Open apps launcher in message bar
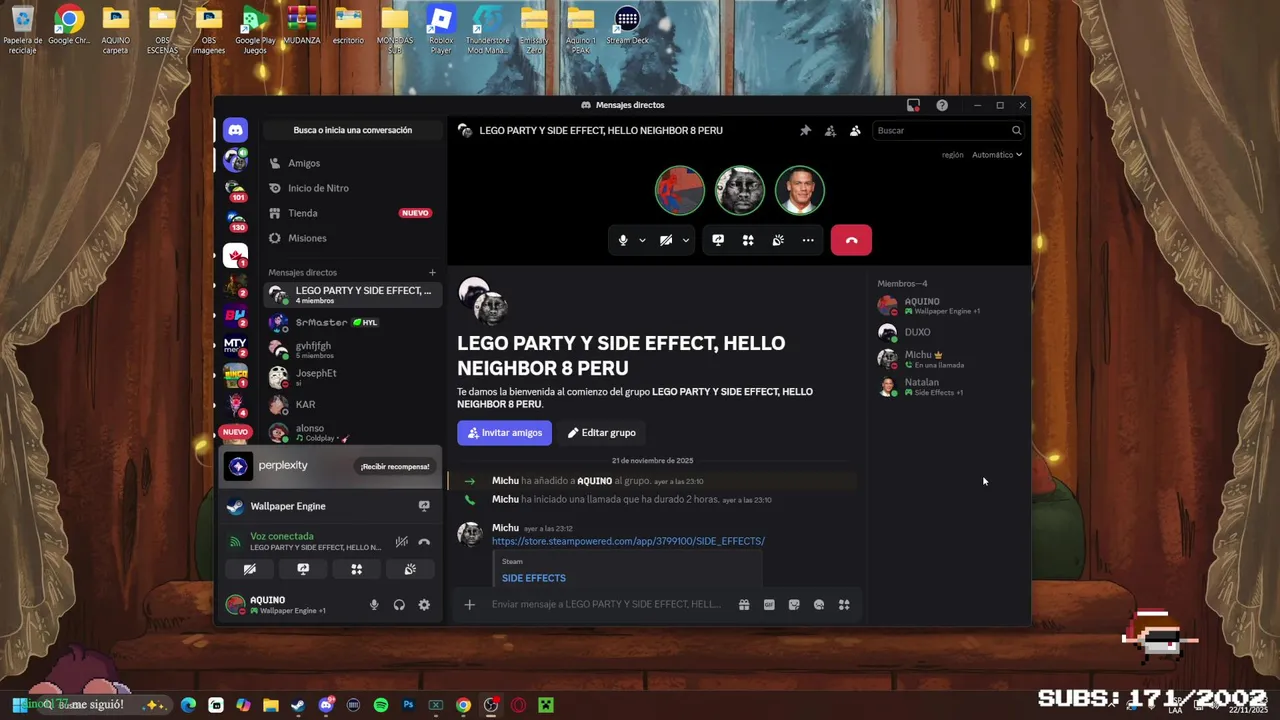The height and width of the screenshot is (720, 1280). [844, 605]
